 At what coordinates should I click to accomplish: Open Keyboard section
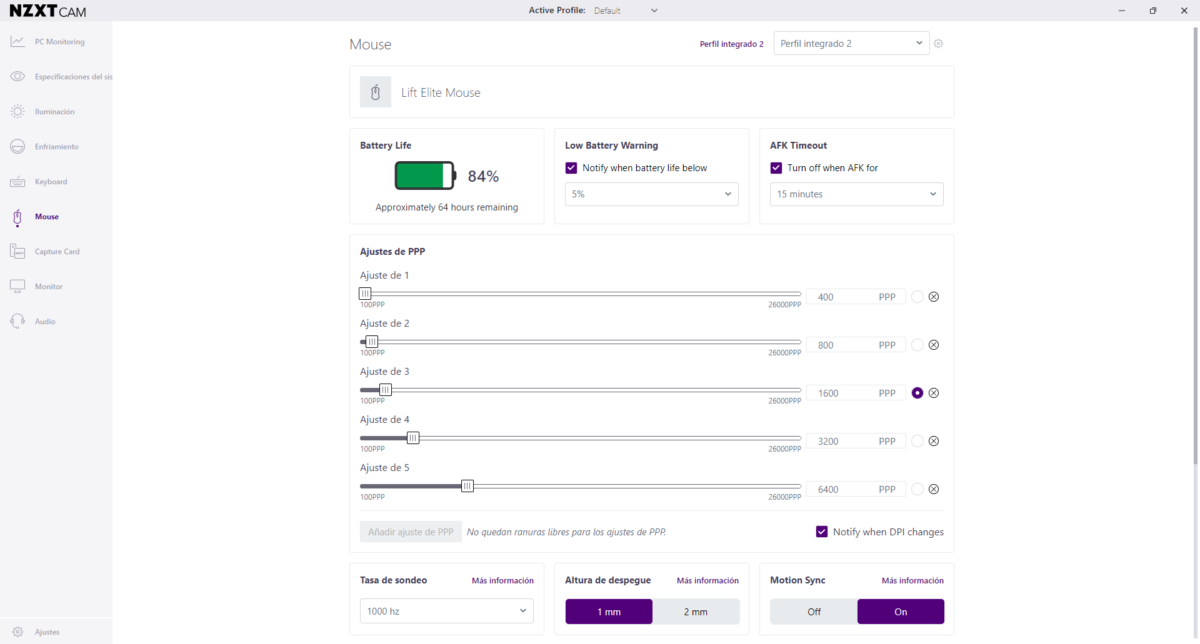click(51, 182)
